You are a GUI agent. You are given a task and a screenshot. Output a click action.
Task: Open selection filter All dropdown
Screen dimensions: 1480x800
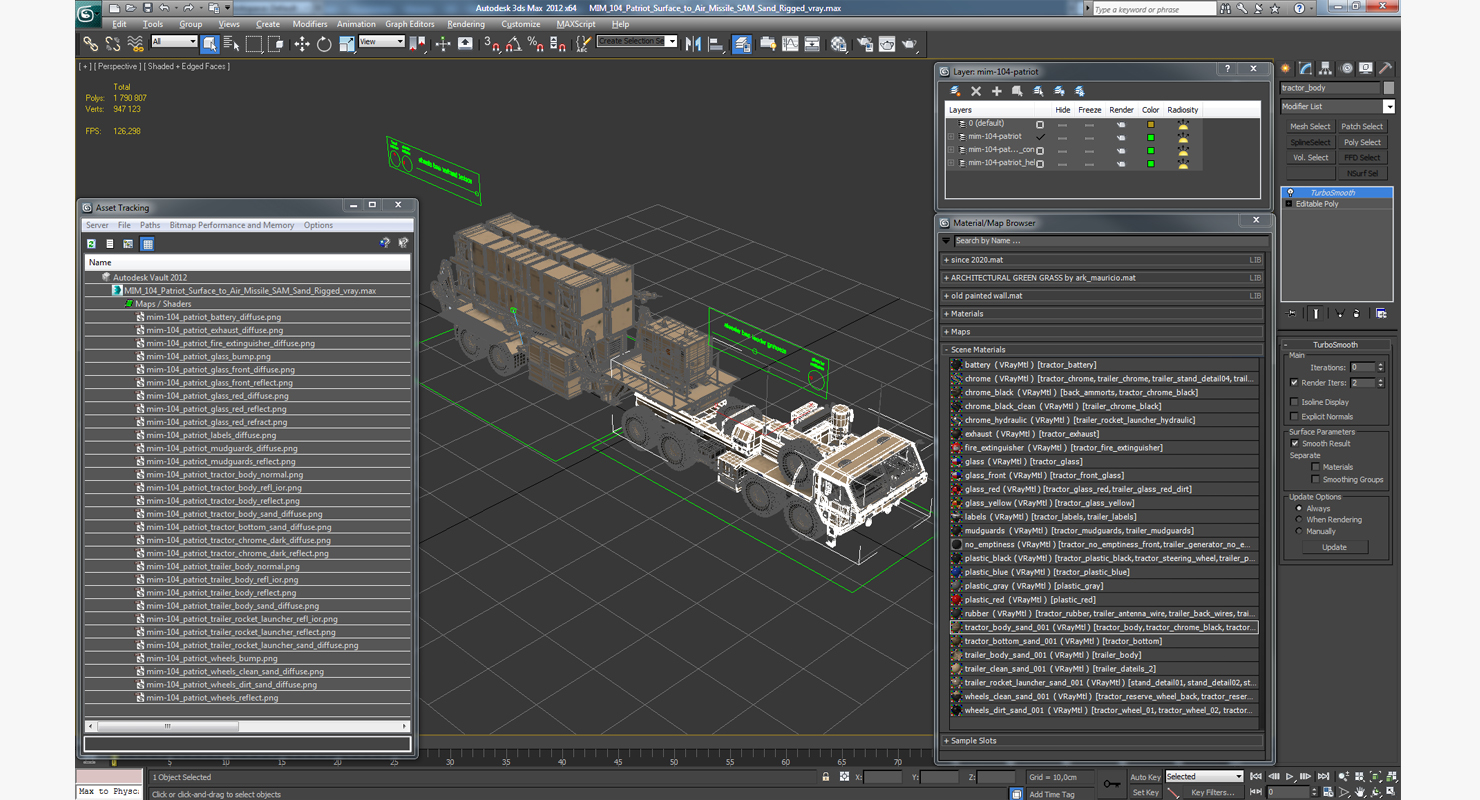[x=173, y=42]
